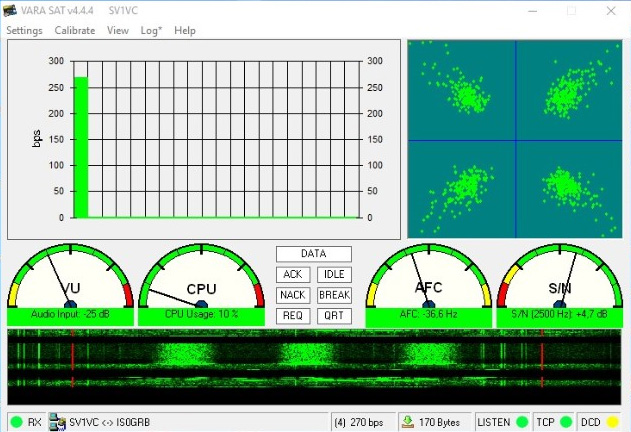This screenshot has height=432, width=631.
Task: Click the TCP status label
Action: coord(545,422)
